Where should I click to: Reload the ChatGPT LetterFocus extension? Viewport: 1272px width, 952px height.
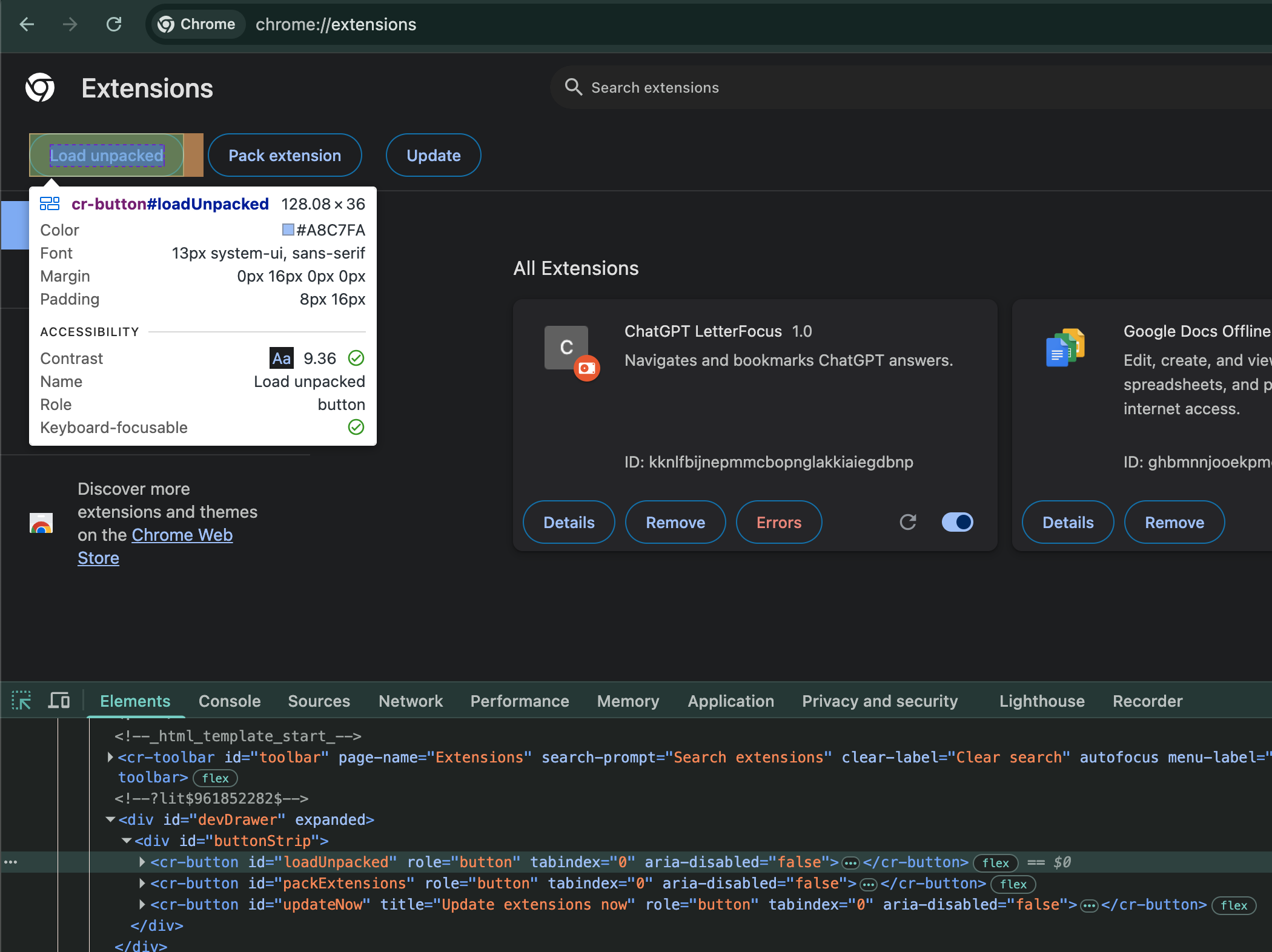tap(908, 522)
